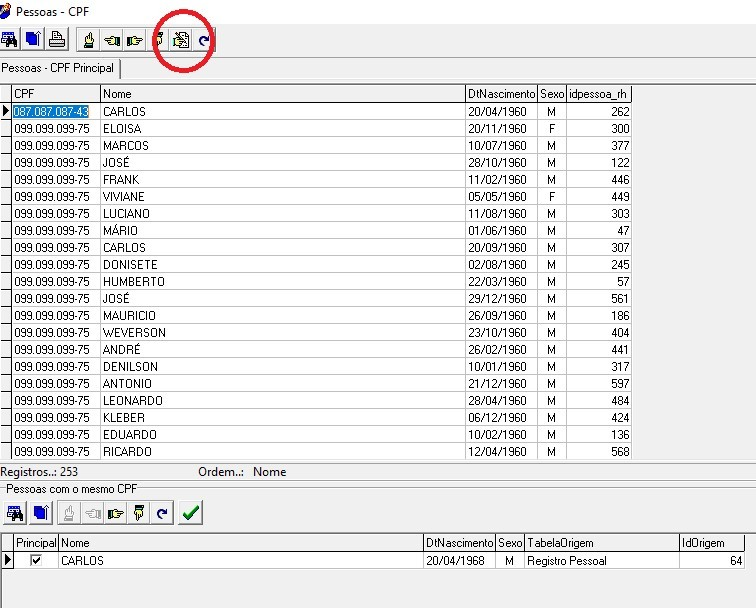
Task: Refresh the main Pessoas - CPF list
Action: [x=204, y=41]
